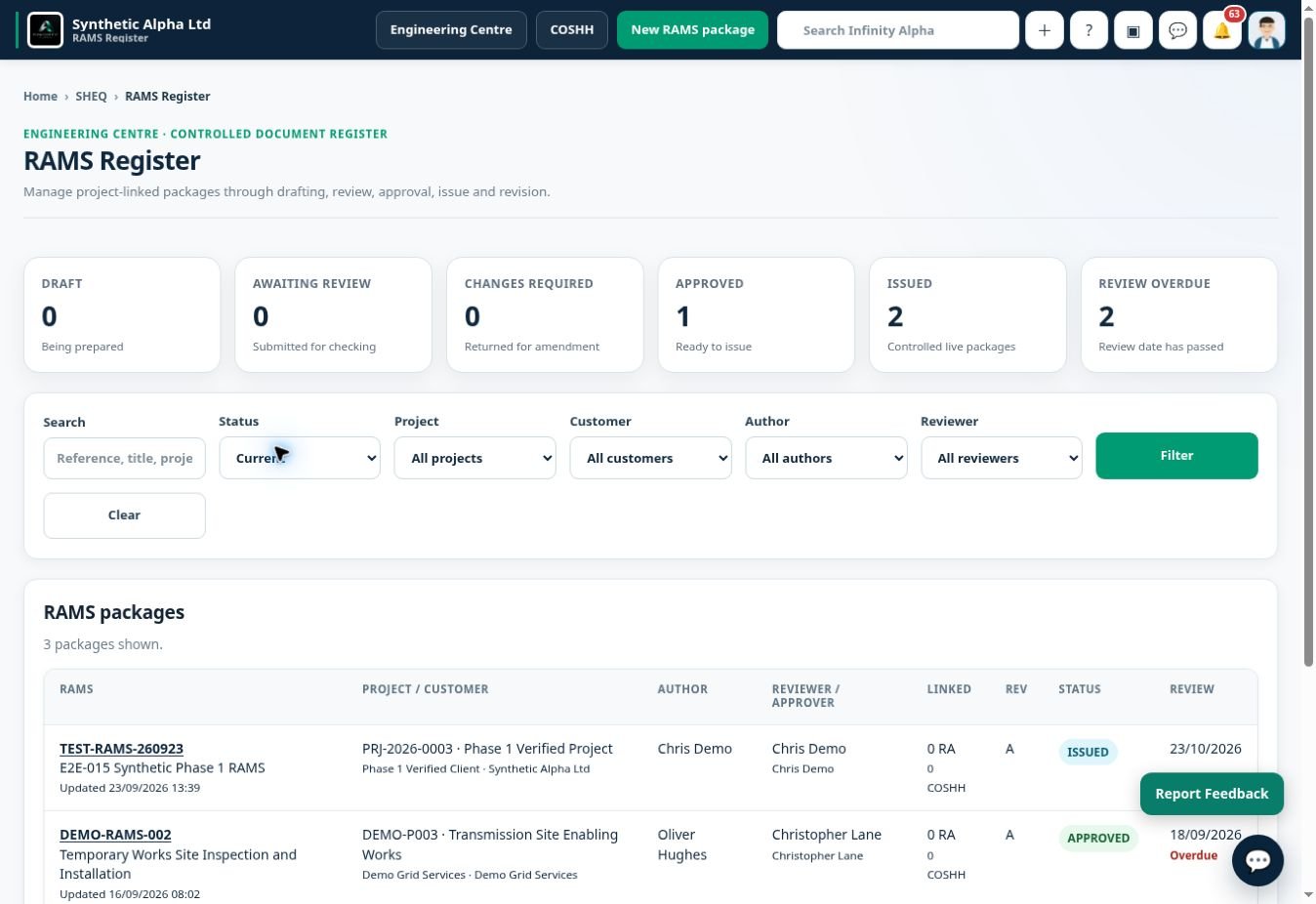Click the review date 23/10/2026

[1206, 749]
